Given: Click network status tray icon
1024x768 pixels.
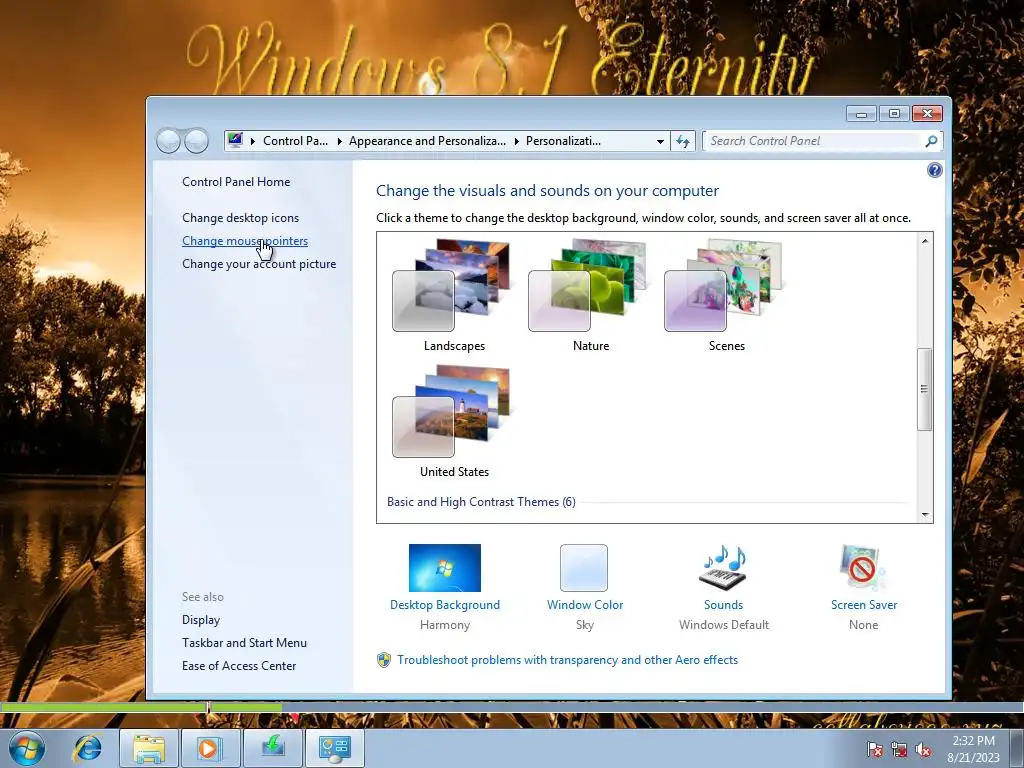Looking at the screenshot, I should [899, 749].
